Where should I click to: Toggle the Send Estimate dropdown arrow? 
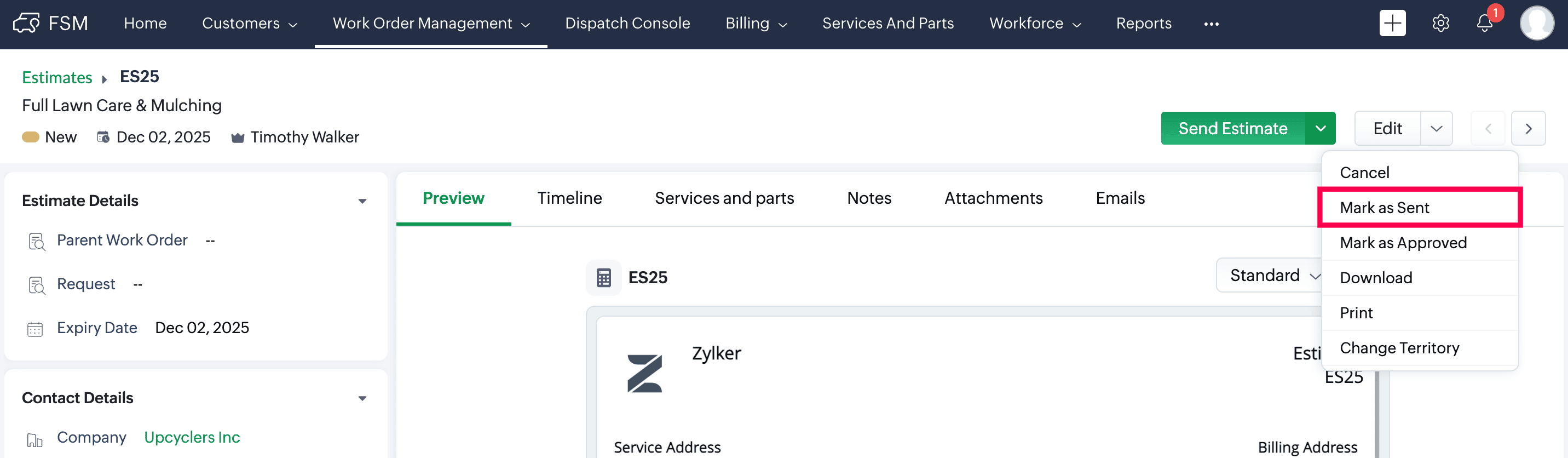click(x=1319, y=129)
